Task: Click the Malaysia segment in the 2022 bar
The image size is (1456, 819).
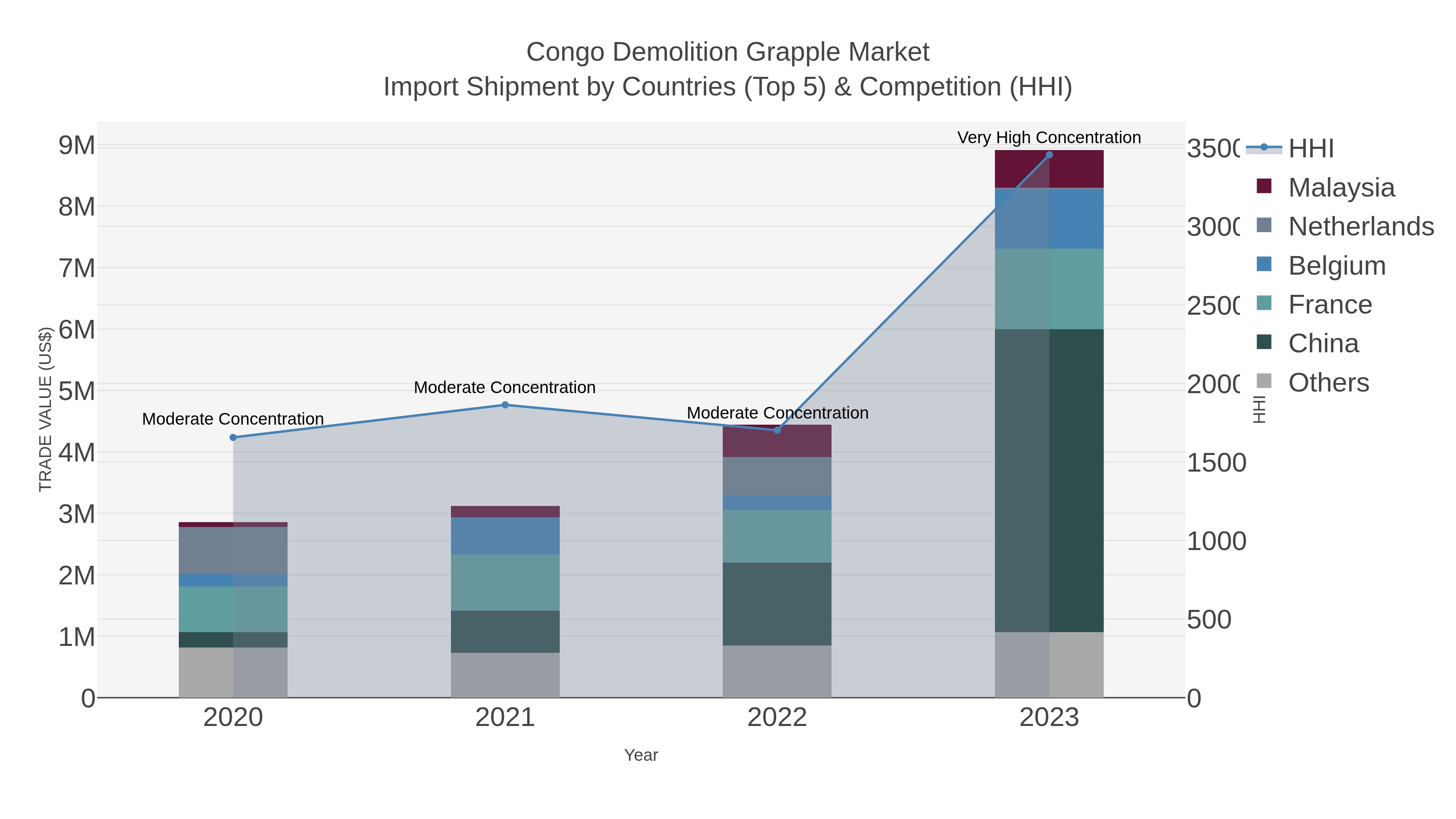Action: [777, 441]
